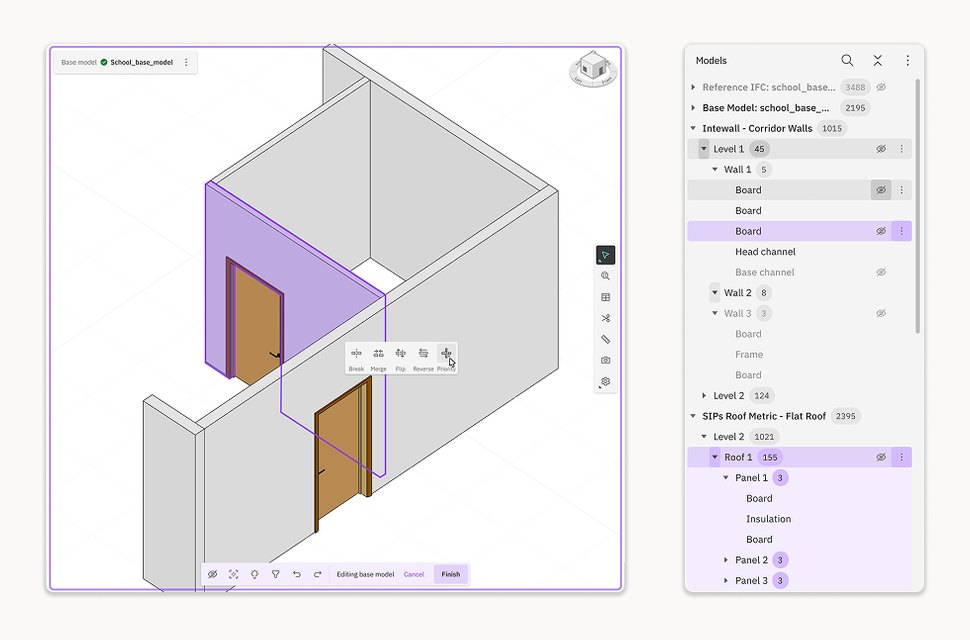Collapse SIPs Roof Metric - Flat Roof group
The height and width of the screenshot is (640, 970).
(693, 416)
